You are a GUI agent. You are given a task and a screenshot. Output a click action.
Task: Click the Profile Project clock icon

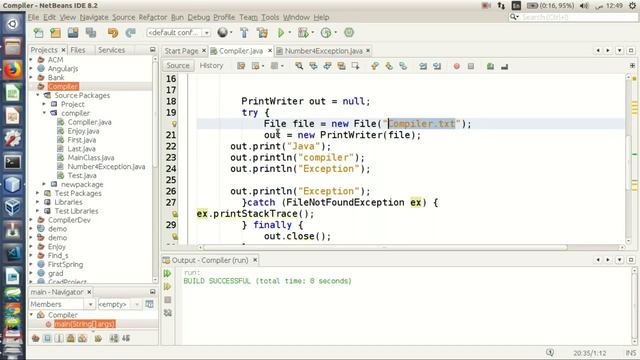tap(326, 33)
